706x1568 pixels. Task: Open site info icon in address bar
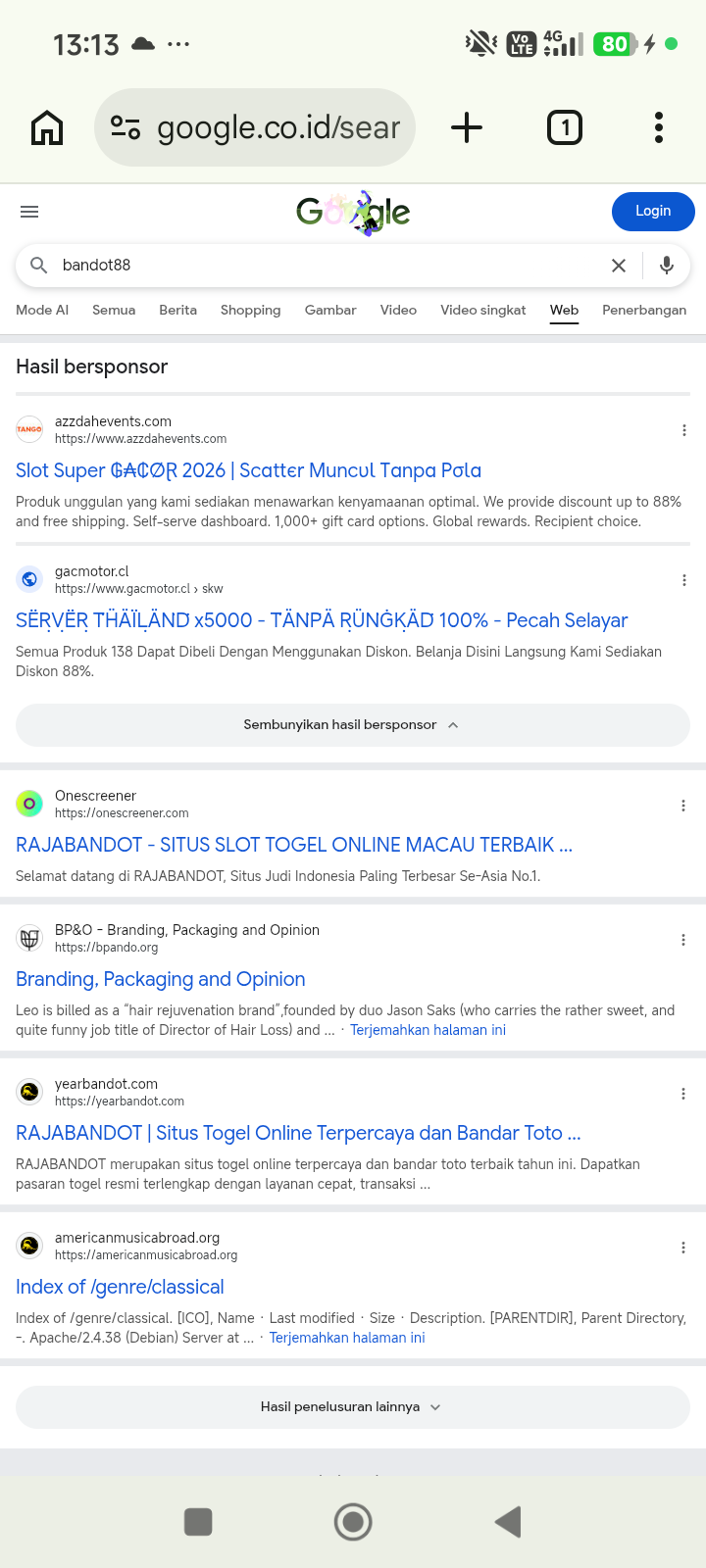click(126, 127)
